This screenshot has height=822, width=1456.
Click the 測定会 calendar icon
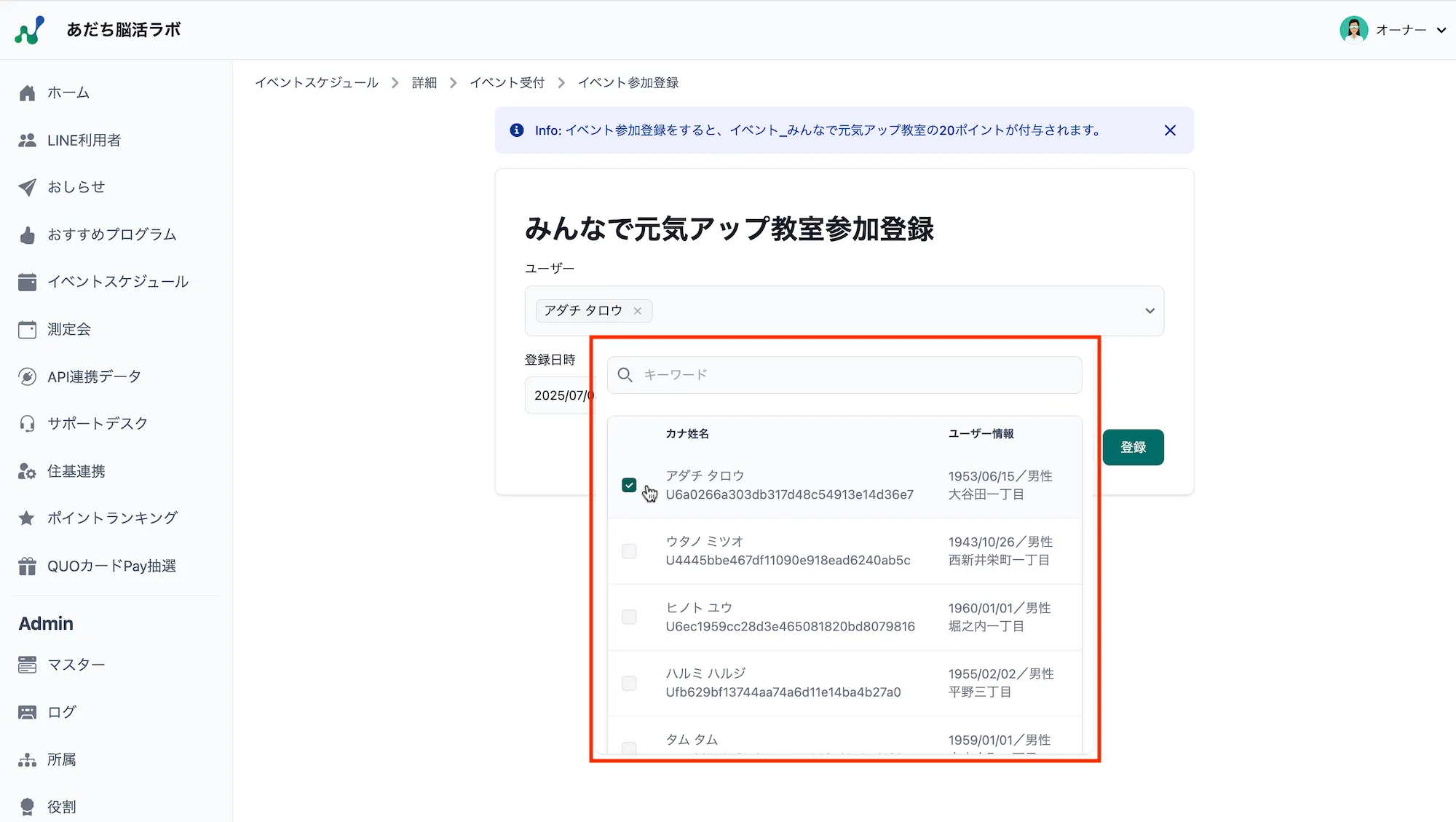(x=28, y=329)
